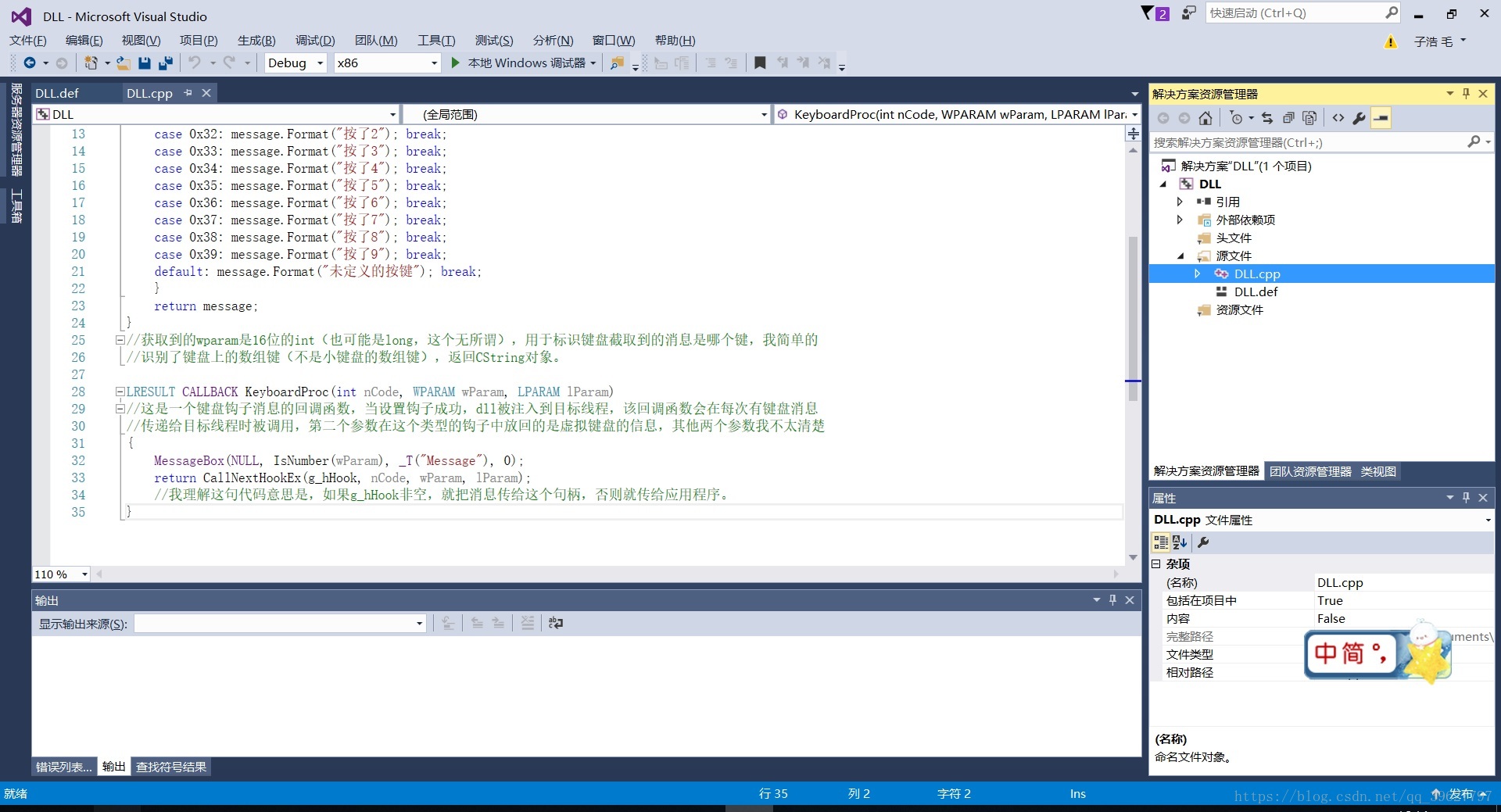Click the Alphabetical sort icon in Properties
This screenshot has width=1501, height=812.
point(1180,542)
